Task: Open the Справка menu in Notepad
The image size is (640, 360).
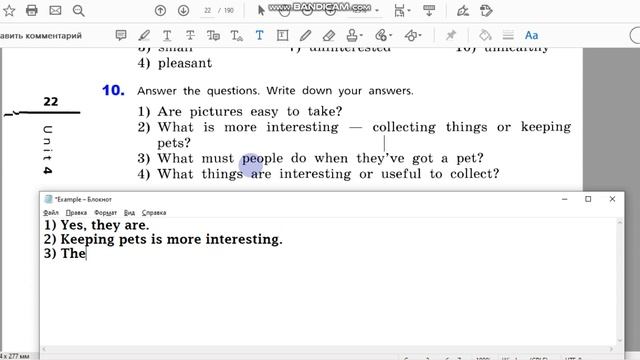Action: coord(154,213)
